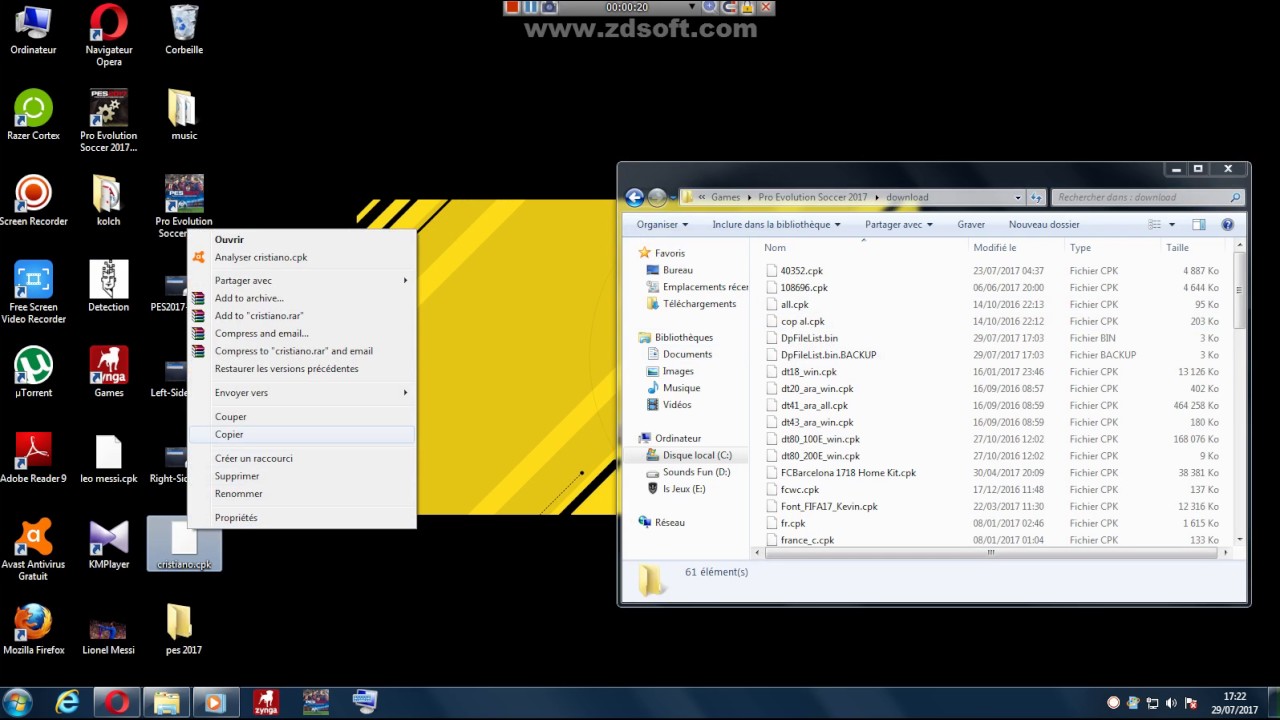Collapse Favoris tree section
The height and width of the screenshot is (720, 1280).
click(x=643, y=253)
